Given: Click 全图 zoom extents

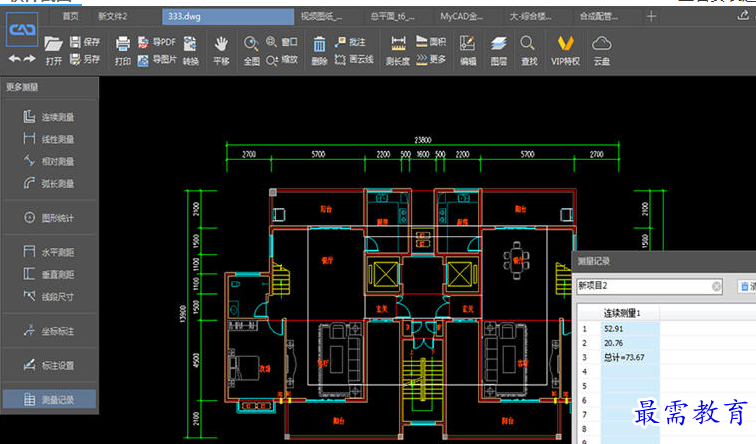Looking at the screenshot, I should pyautogui.click(x=251, y=51).
